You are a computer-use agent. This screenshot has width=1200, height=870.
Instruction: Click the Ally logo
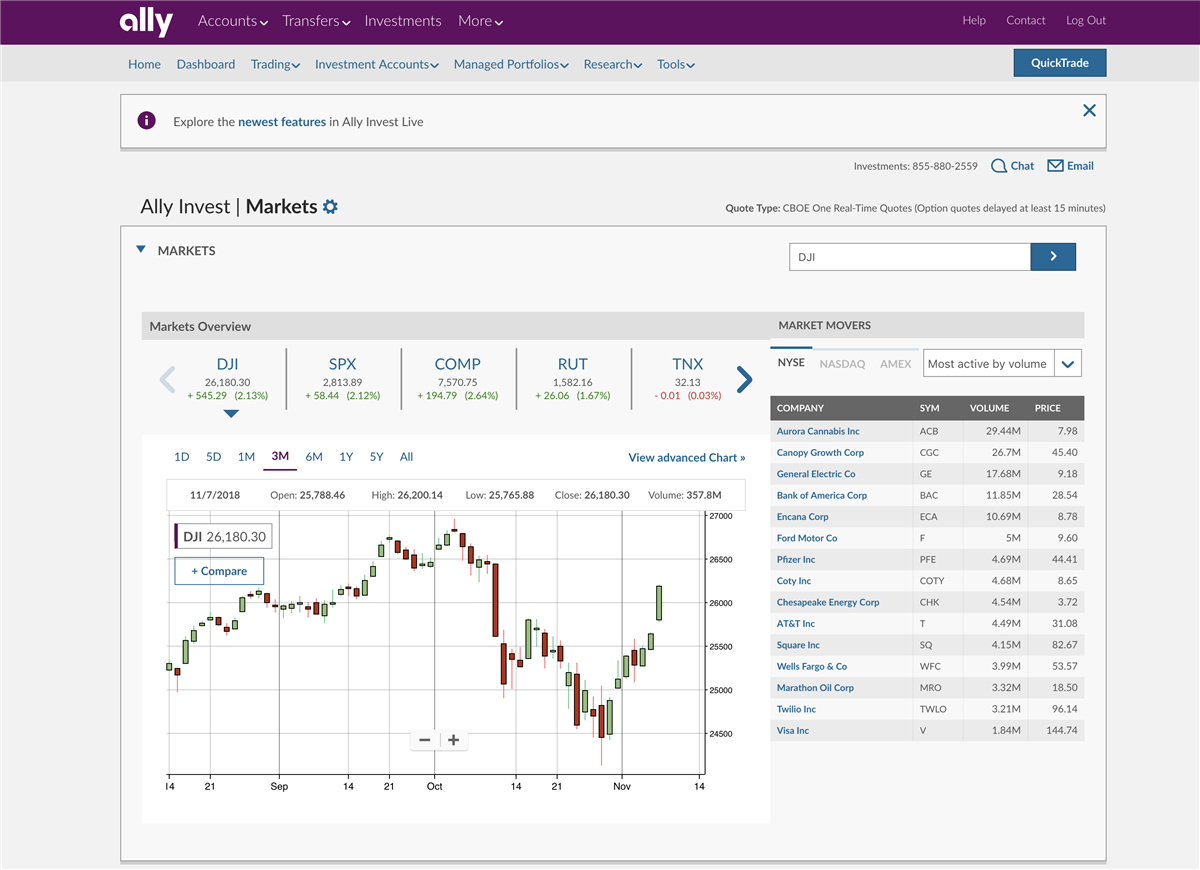pyautogui.click(x=146, y=21)
